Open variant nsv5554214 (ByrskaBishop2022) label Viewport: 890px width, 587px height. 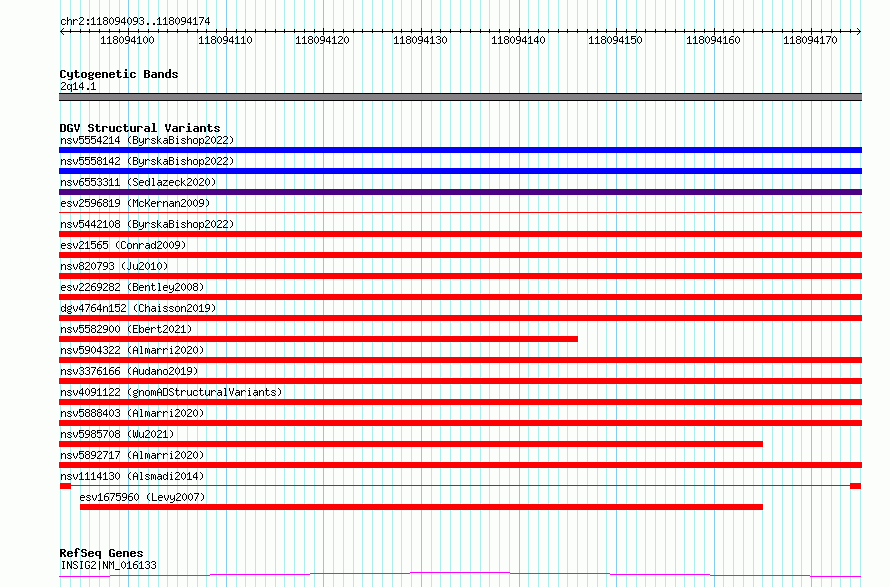click(147, 140)
